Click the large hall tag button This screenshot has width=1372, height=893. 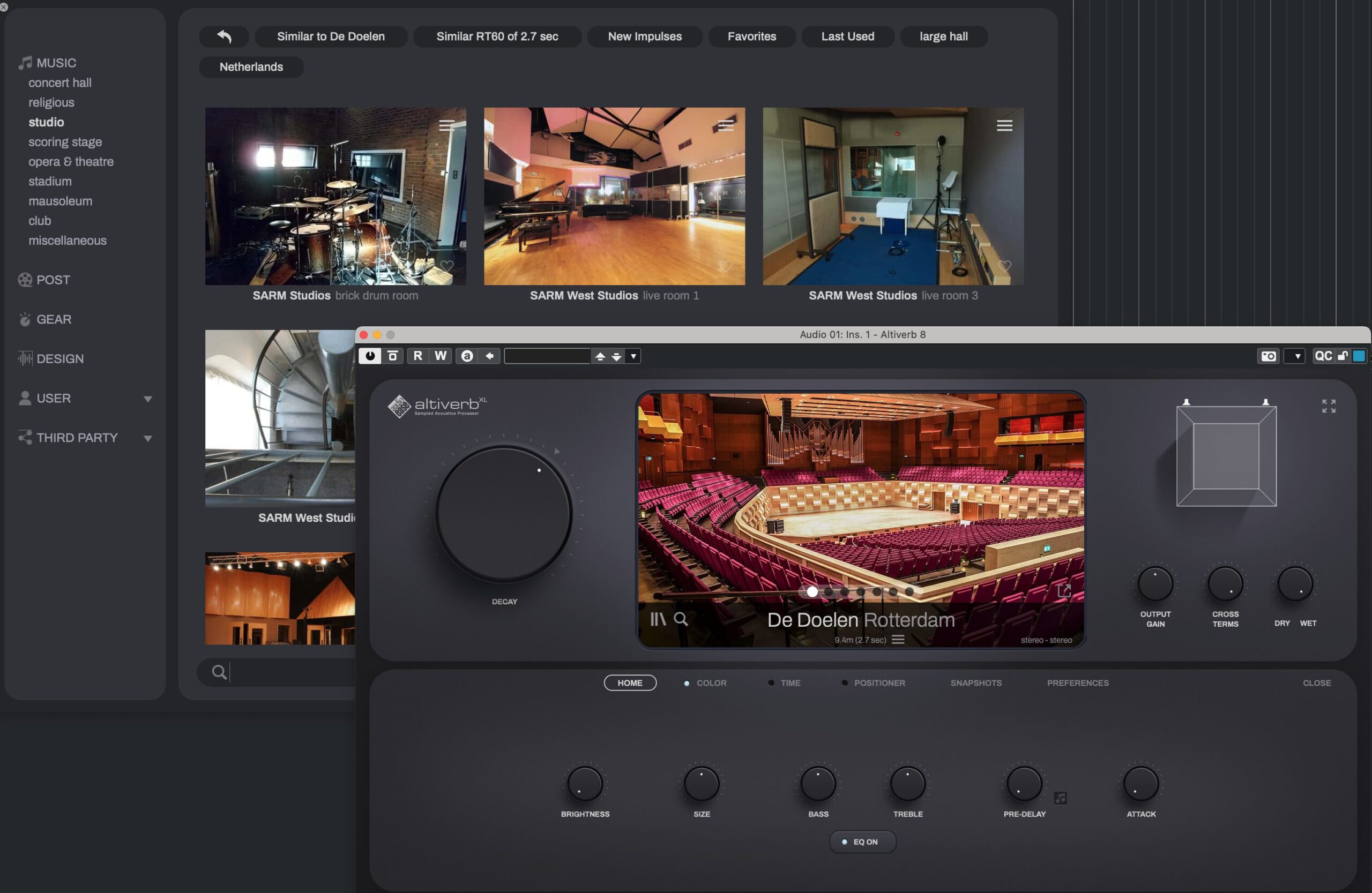click(x=943, y=36)
